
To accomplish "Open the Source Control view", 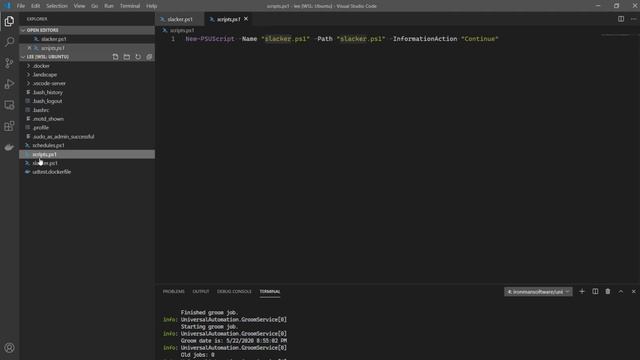I will pyautogui.click(x=9, y=63).
